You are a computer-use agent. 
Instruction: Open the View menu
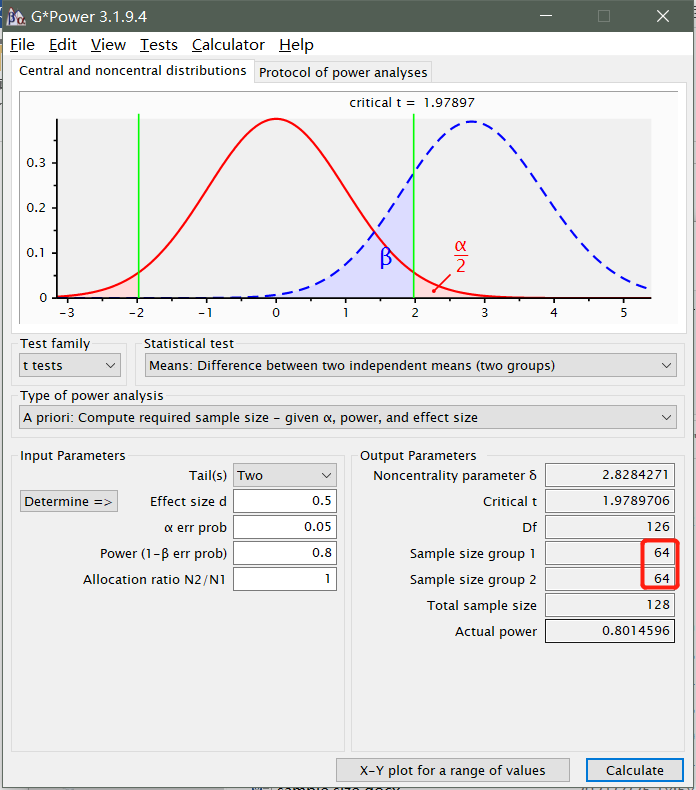pyautogui.click(x=108, y=45)
